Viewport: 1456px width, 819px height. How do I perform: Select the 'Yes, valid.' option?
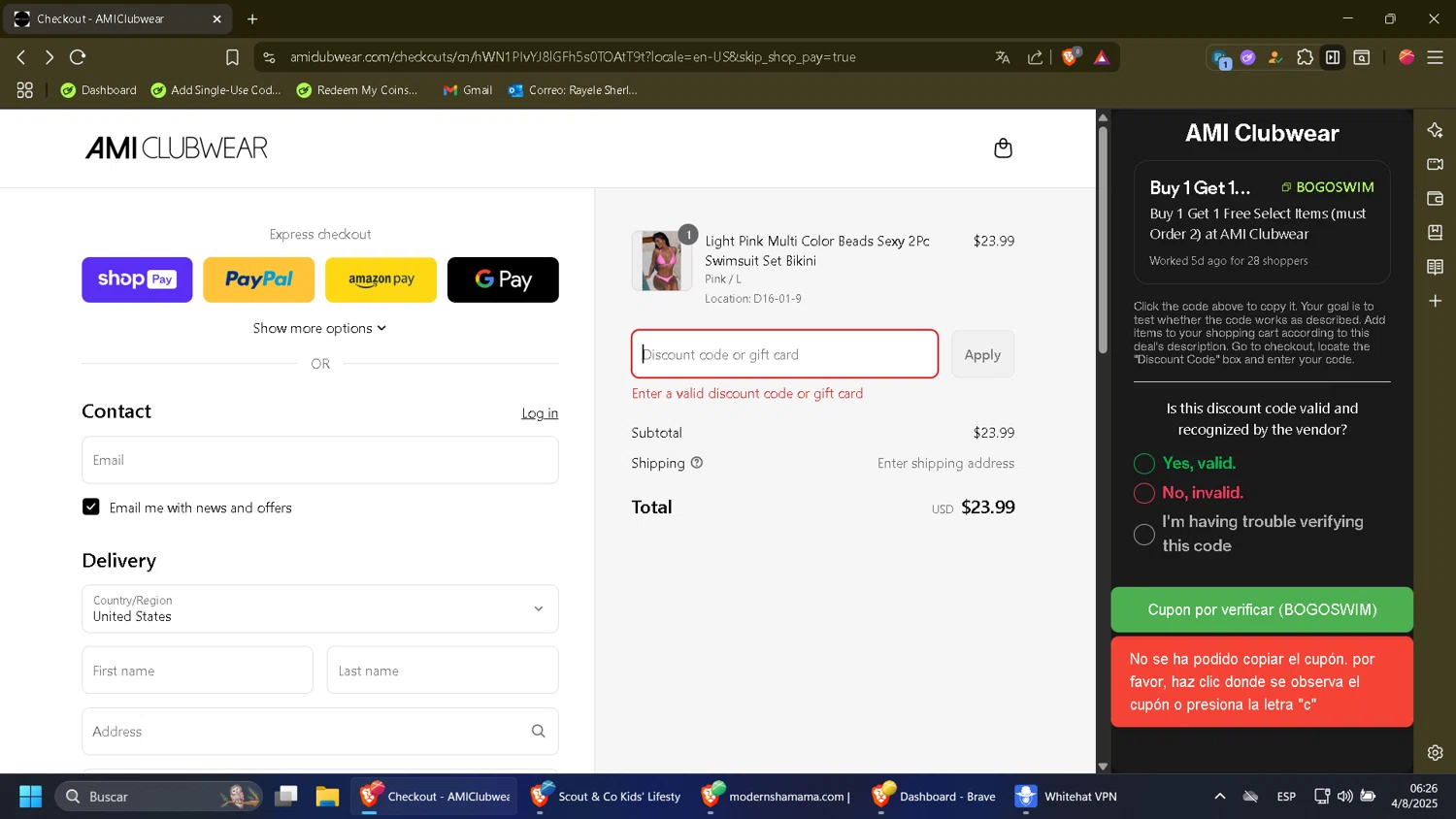click(1144, 464)
